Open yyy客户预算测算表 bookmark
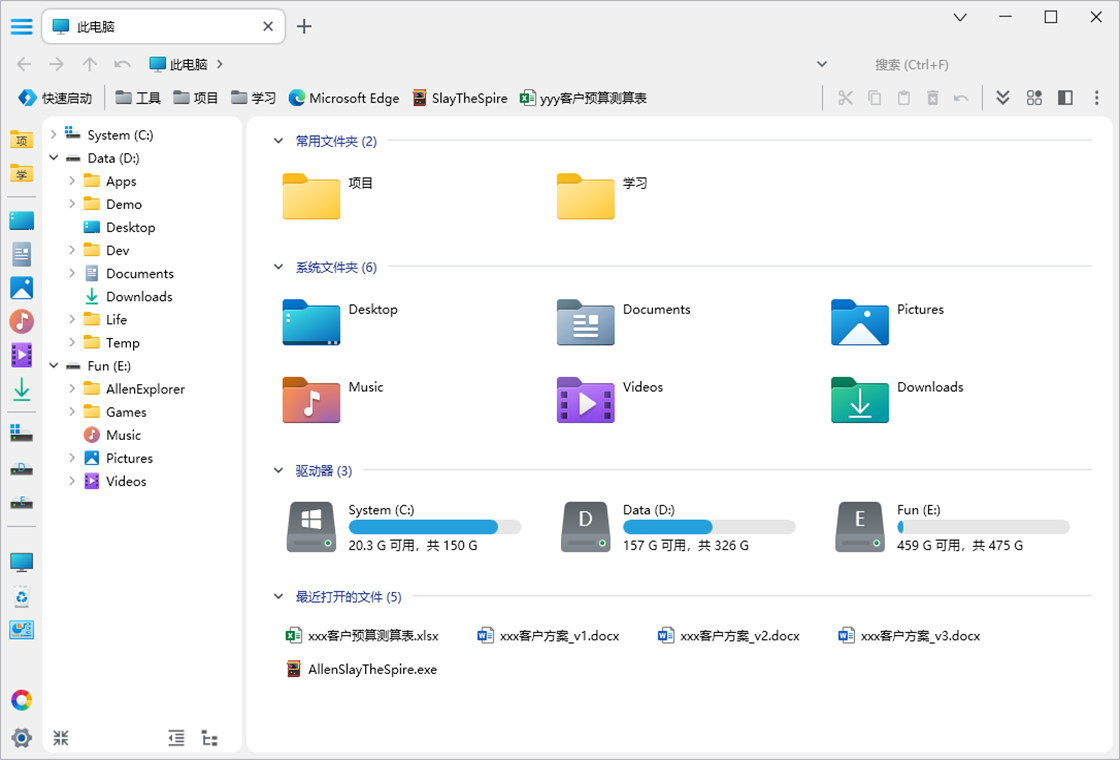Image resolution: width=1120 pixels, height=760 pixels. coord(584,98)
